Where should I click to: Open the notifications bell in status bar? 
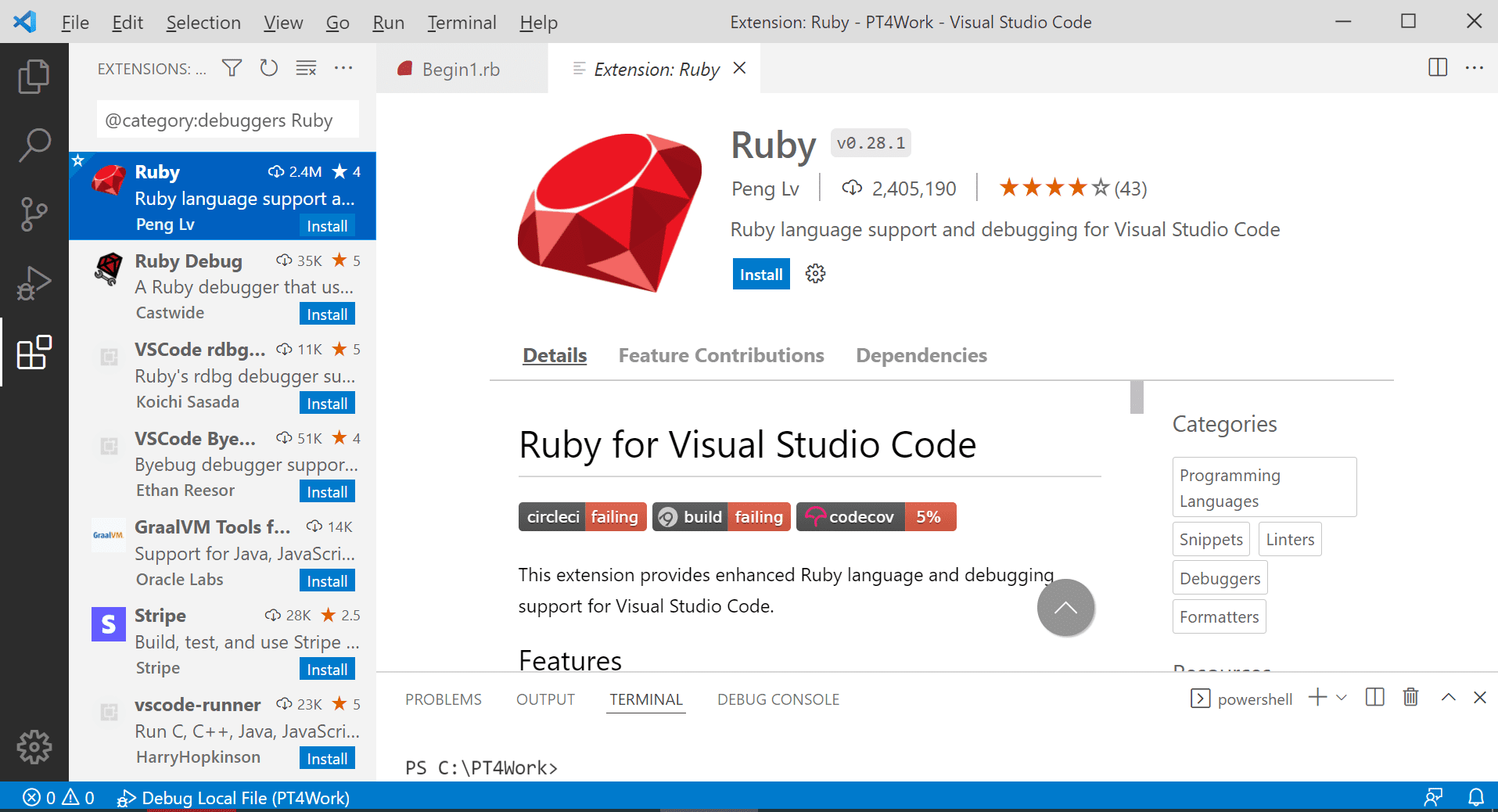[1476, 797]
